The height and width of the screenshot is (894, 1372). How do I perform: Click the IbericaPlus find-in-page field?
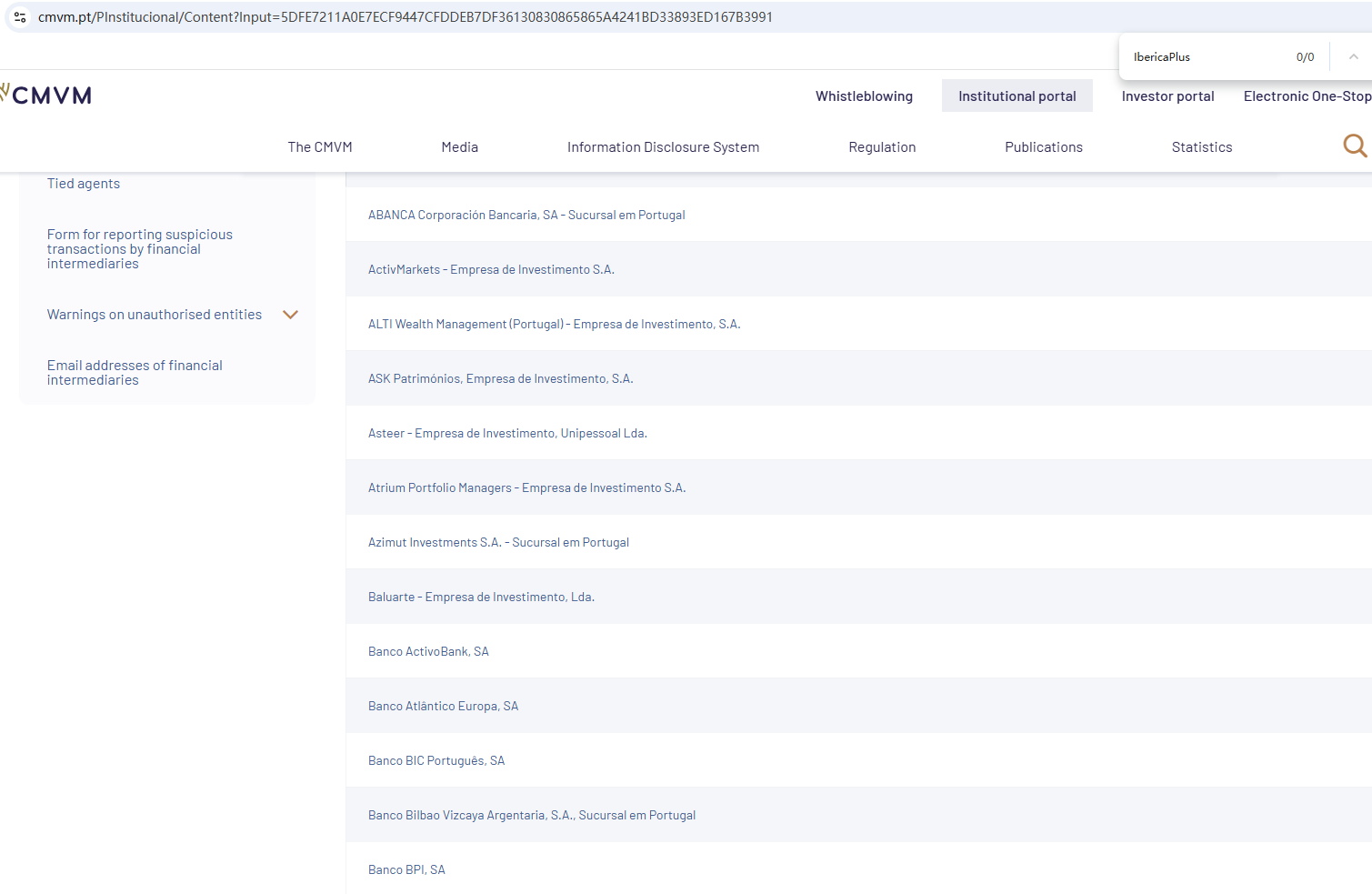coord(1205,57)
